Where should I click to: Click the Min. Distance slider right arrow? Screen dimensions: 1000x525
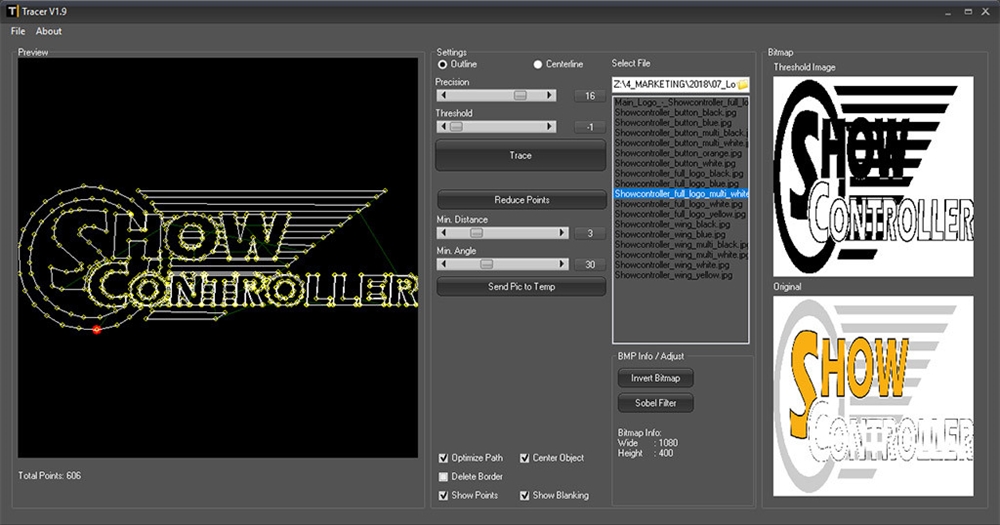563,233
